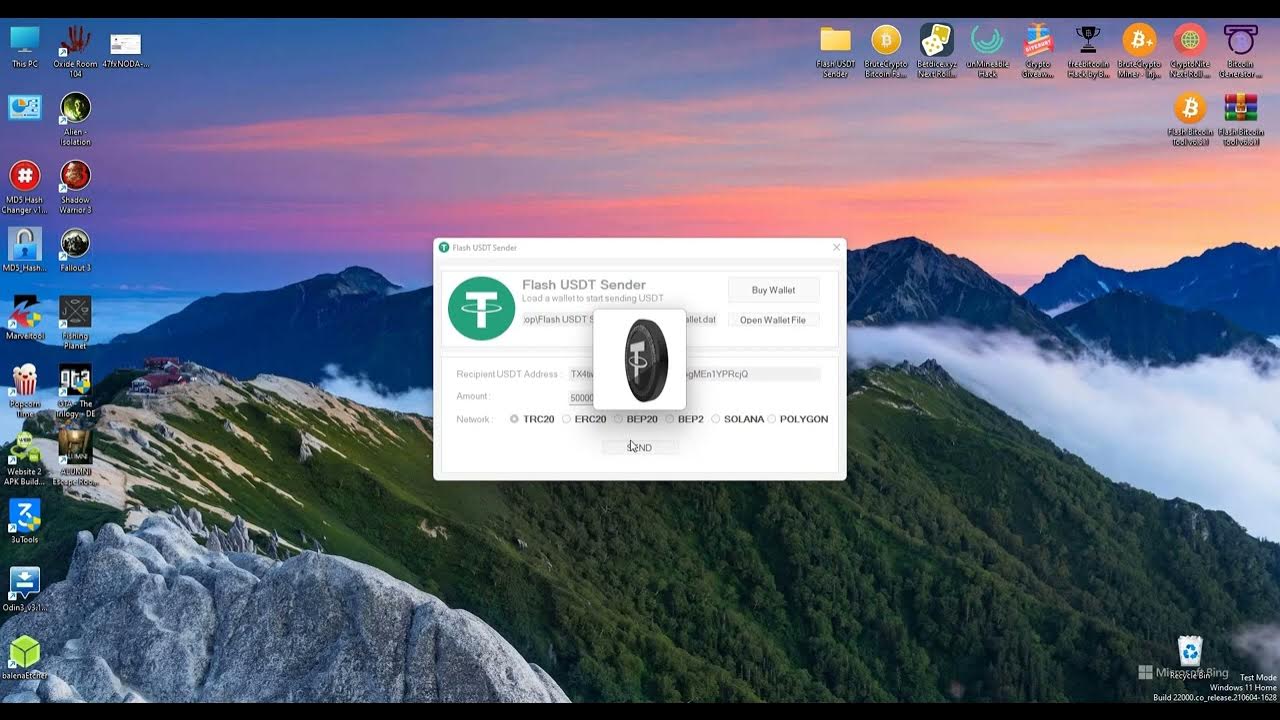The width and height of the screenshot is (1280, 720).
Task: Launch the Fishing Planet shortcut
Action: click(x=75, y=322)
